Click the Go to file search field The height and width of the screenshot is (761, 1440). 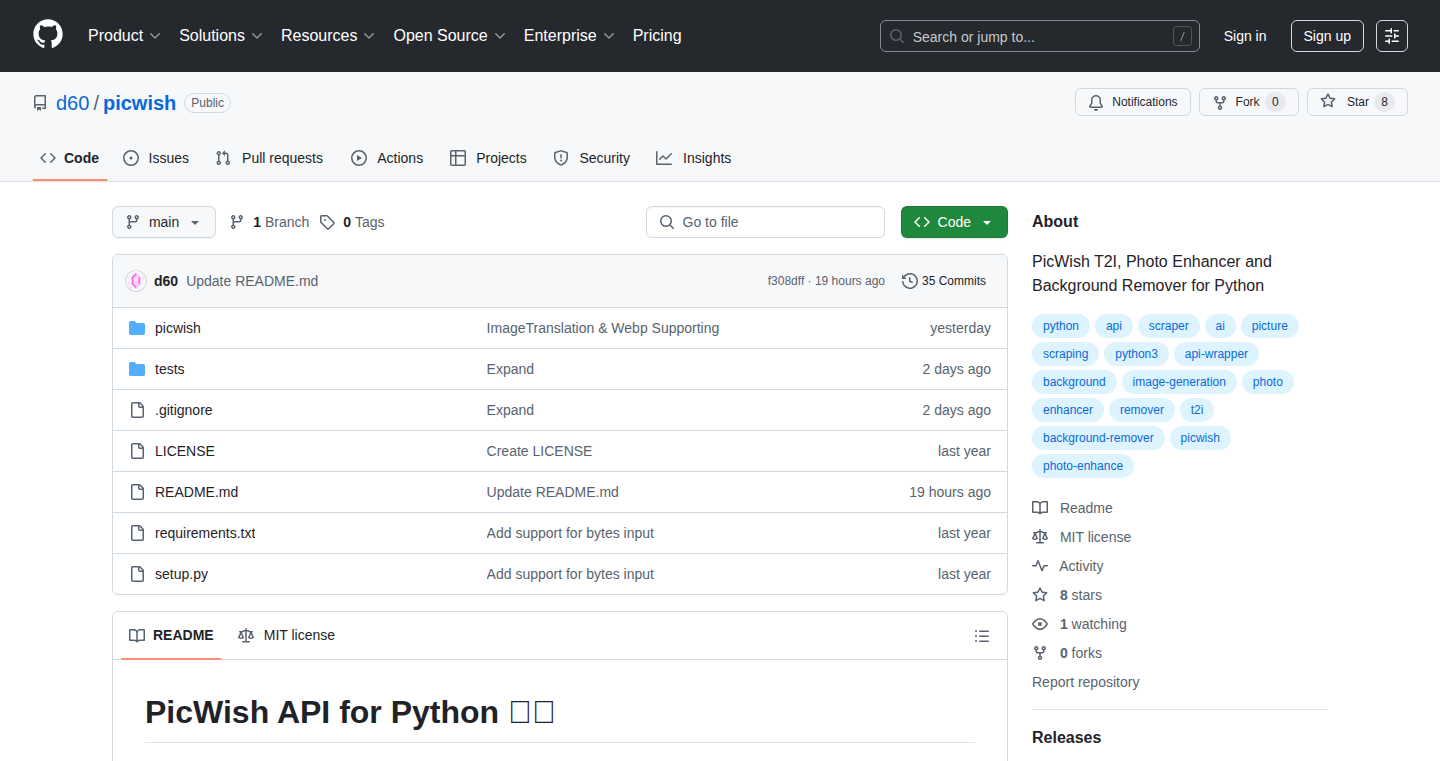pos(765,222)
